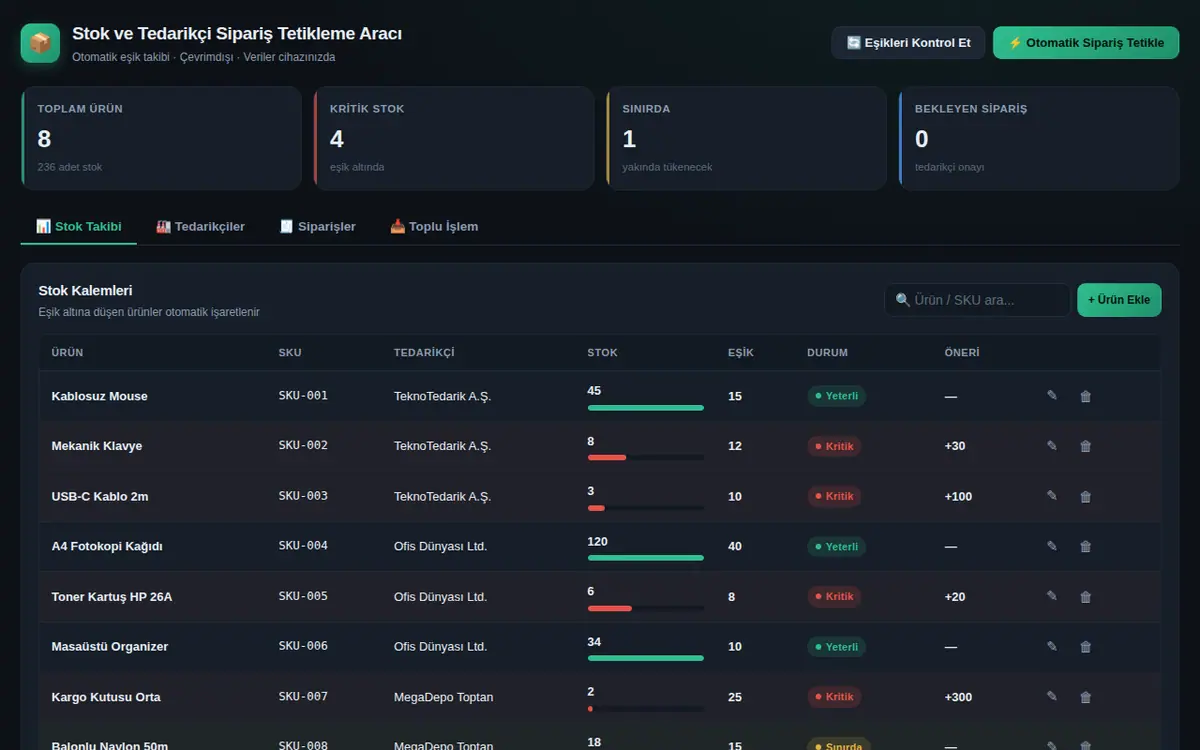1200x750 pixels.
Task: Click the SKU-005 cell
Action: pyautogui.click(x=303, y=597)
